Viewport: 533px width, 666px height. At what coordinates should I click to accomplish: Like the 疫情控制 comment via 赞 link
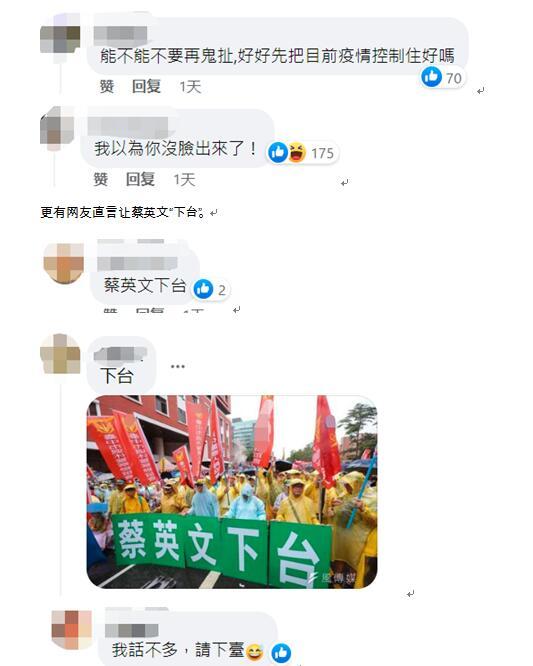[x=107, y=87]
